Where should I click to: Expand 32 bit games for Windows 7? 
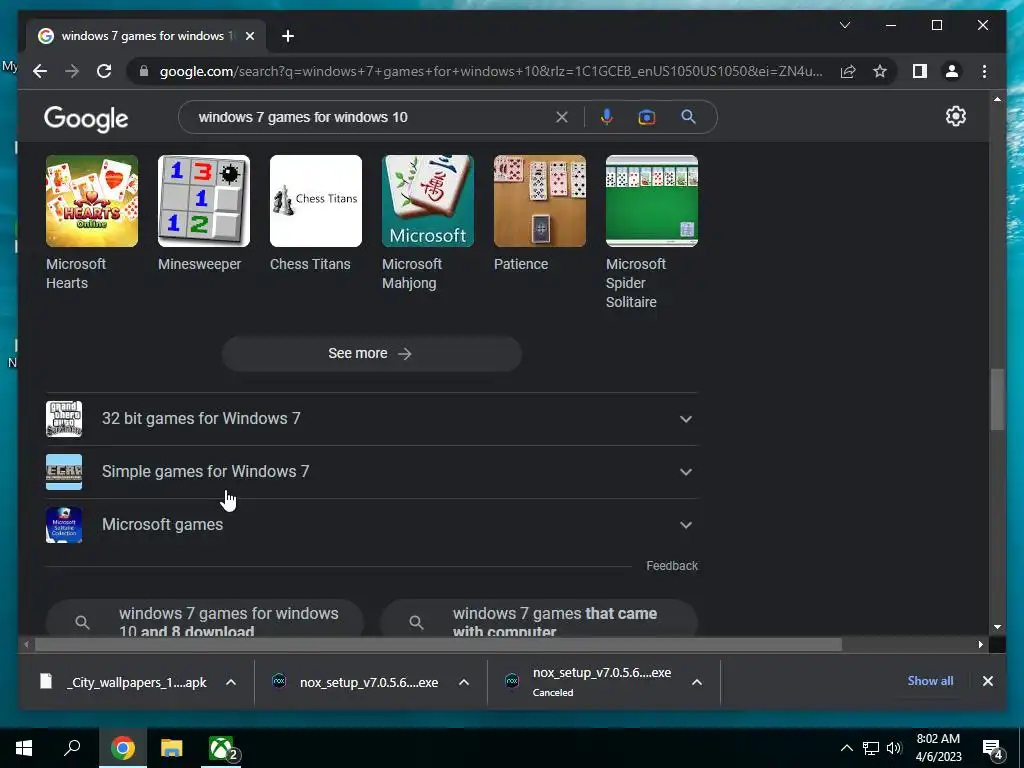tap(372, 419)
